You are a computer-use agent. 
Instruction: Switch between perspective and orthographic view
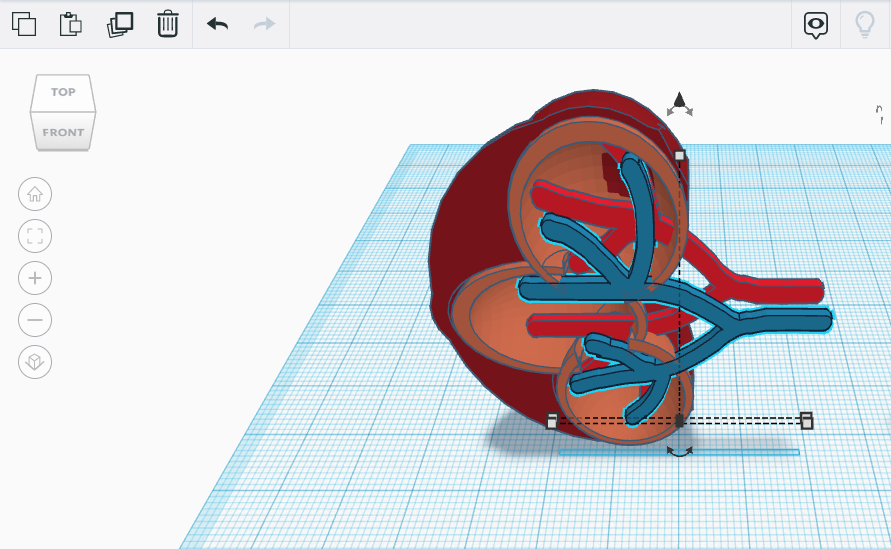(x=35, y=362)
